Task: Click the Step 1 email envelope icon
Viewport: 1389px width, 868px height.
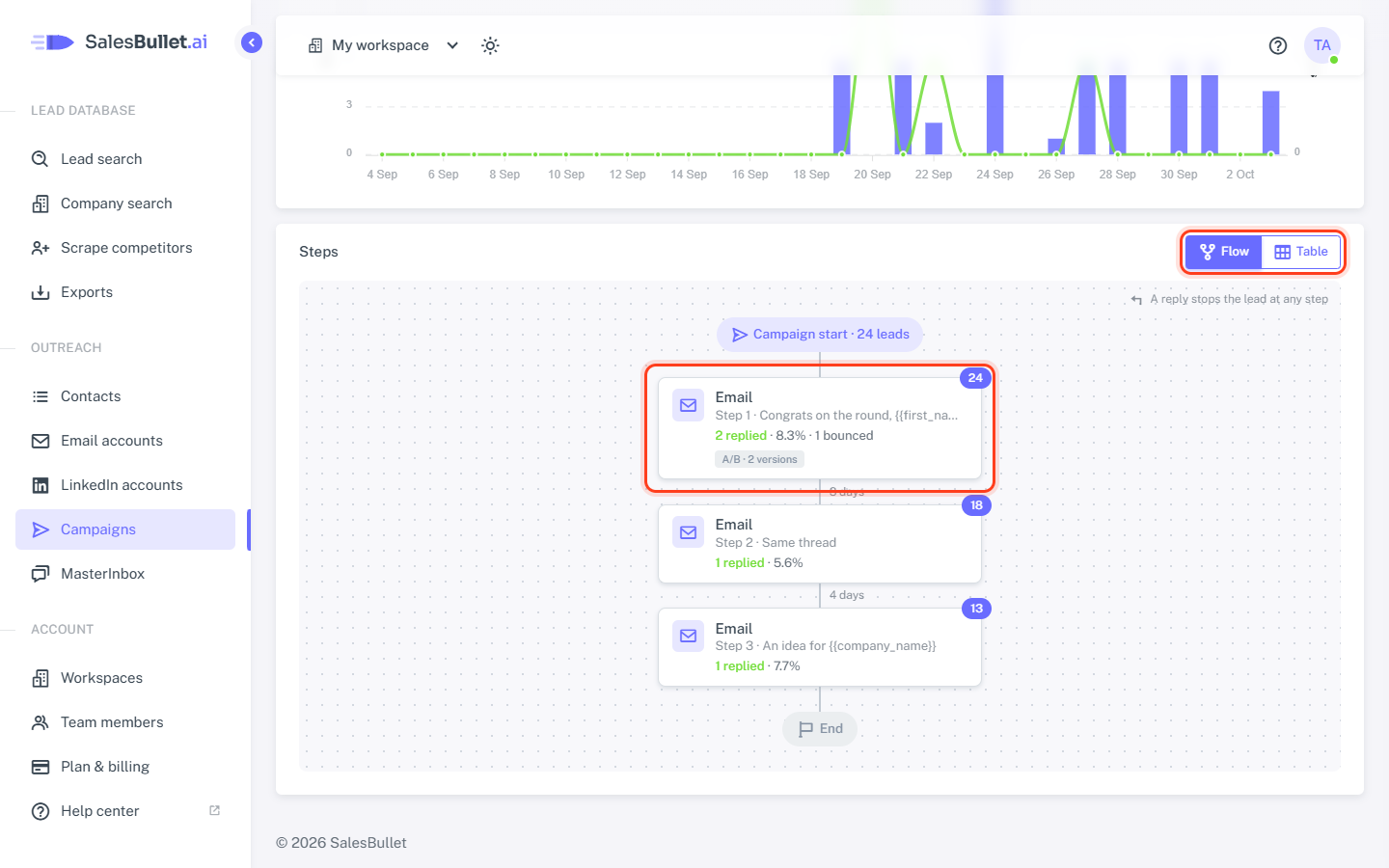Action: [689, 406]
